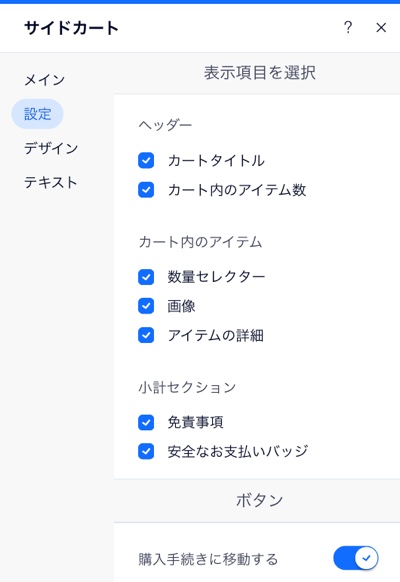Click the ボタン section header
The width and height of the screenshot is (400, 582).
pyautogui.click(x=259, y=500)
